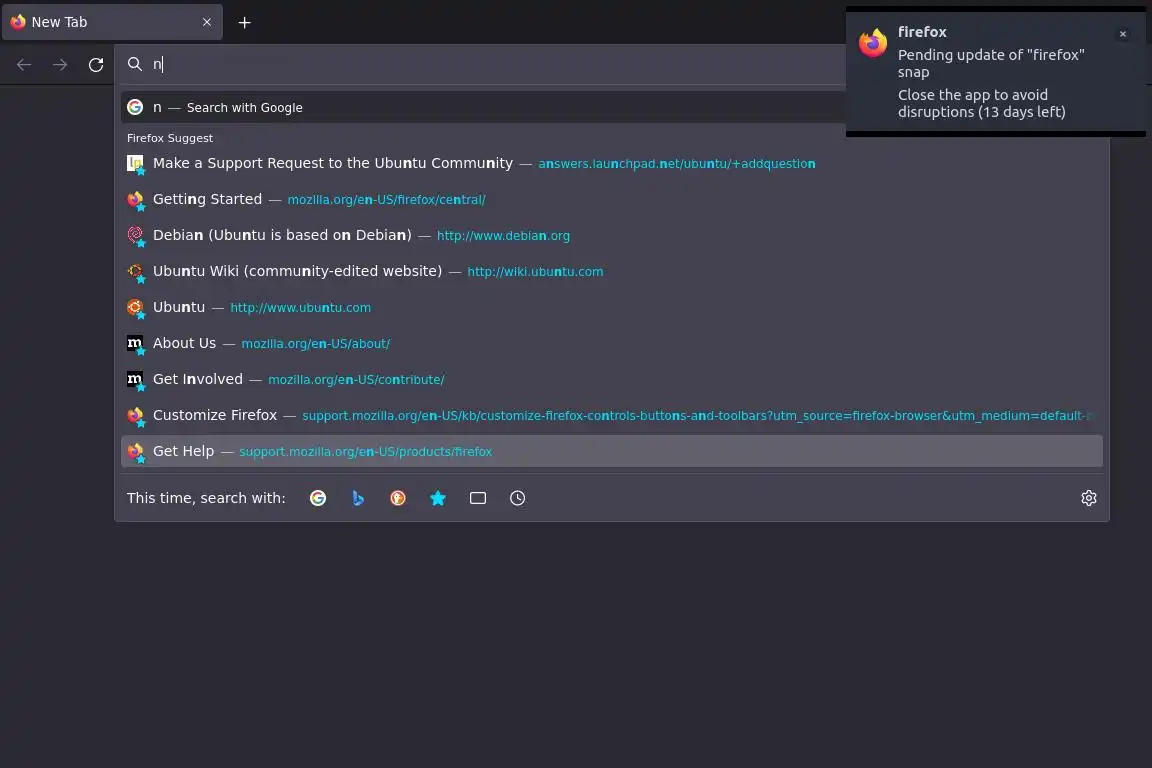
Task: Click the Mozilla 'm' favicon beside Get Involved
Action: point(135,379)
